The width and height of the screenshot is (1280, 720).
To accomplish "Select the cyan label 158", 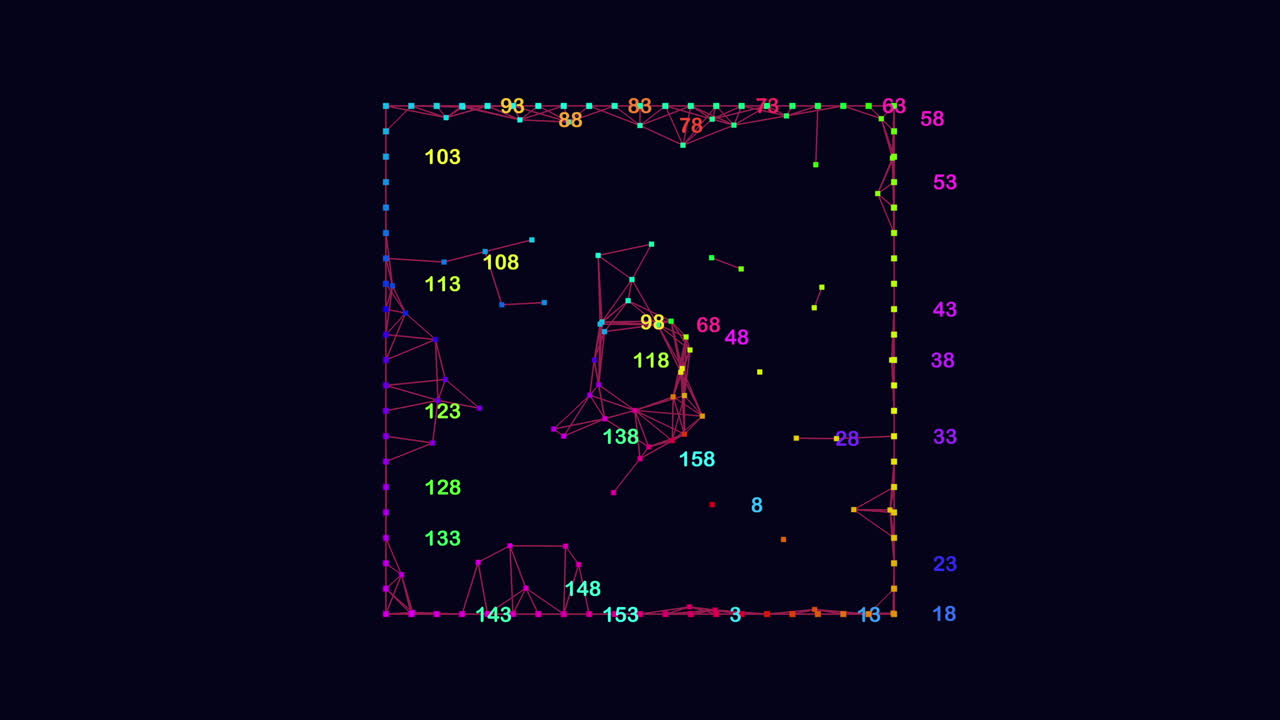I will (x=697, y=460).
